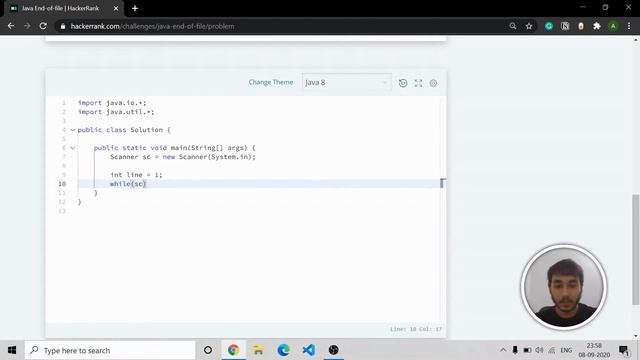Open a new browser tab
The width and height of the screenshot is (640, 360).
click(x=135, y=8)
